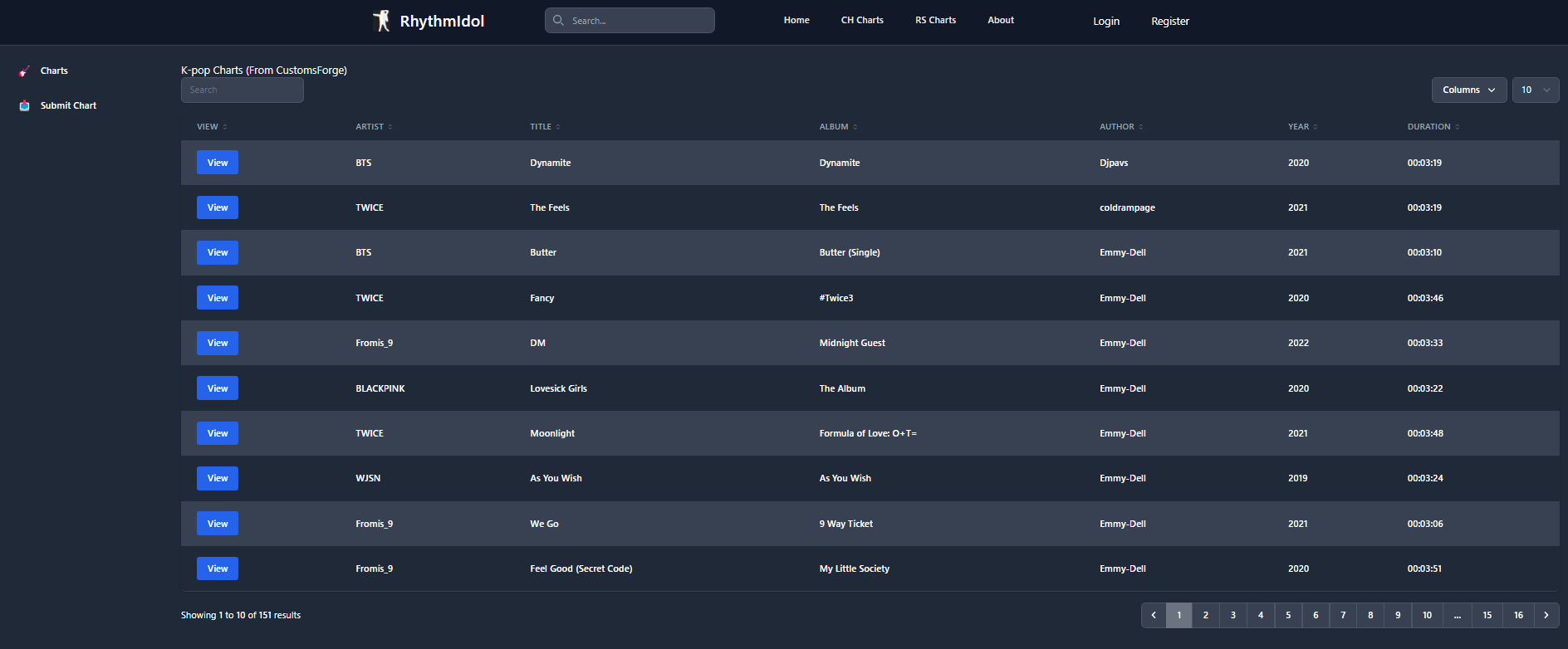Sort by the Year column header
Image resolution: width=1568 pixels, height=649 pixels.
coord(1298,127)
